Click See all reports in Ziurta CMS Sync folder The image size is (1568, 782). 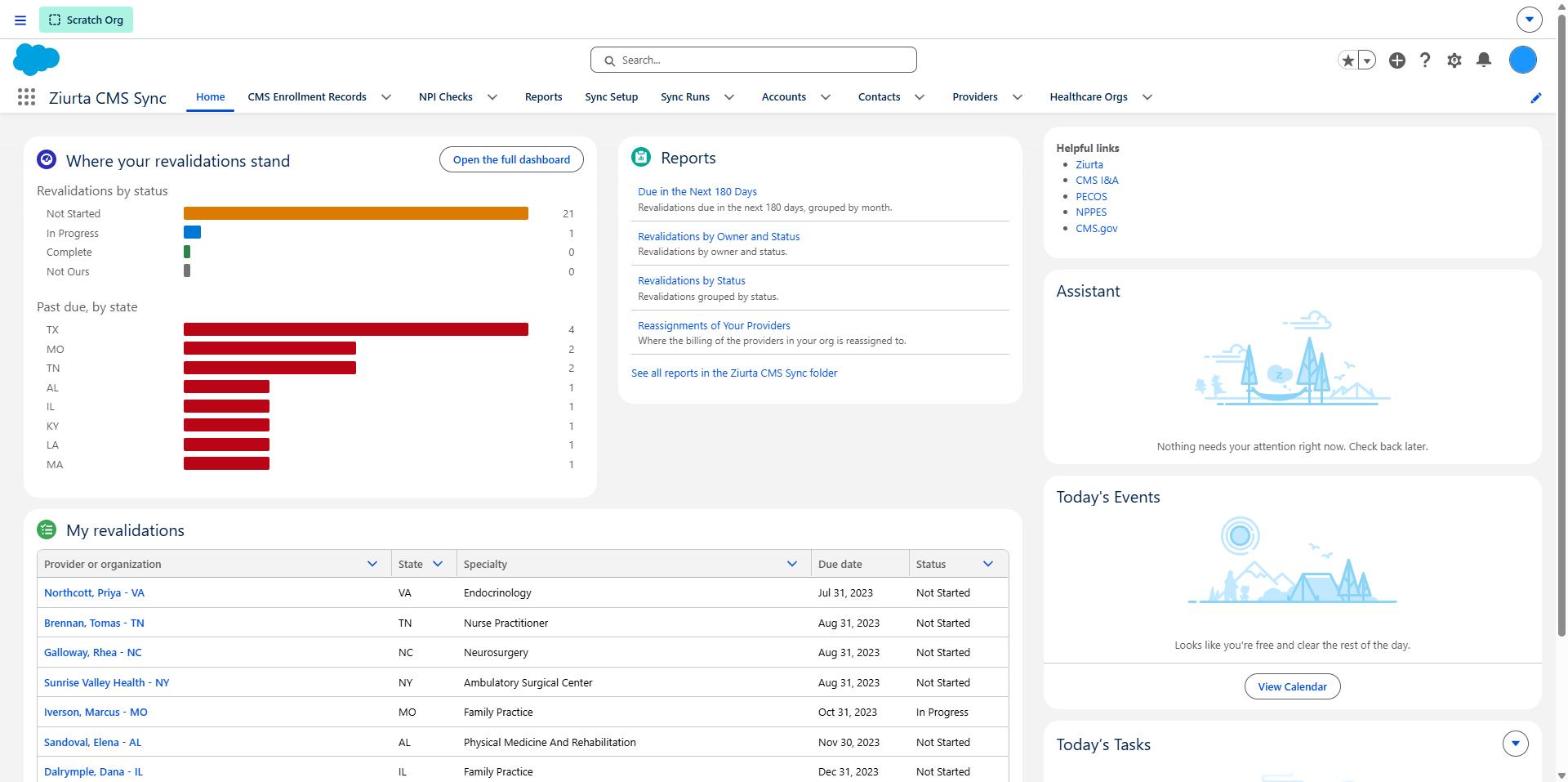734,373
